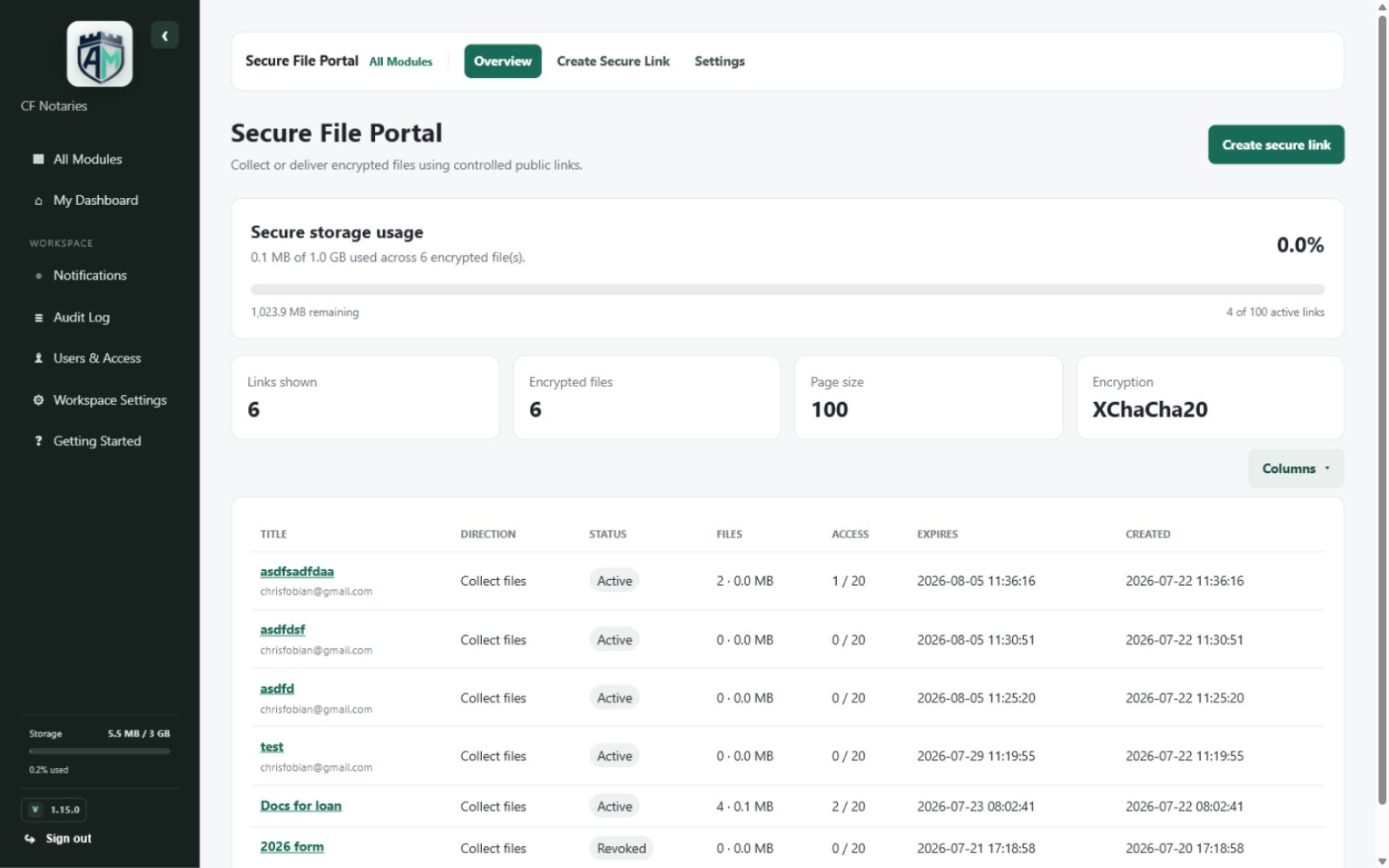Click the Encryption XChaCha20 card

coord(1210,398)
